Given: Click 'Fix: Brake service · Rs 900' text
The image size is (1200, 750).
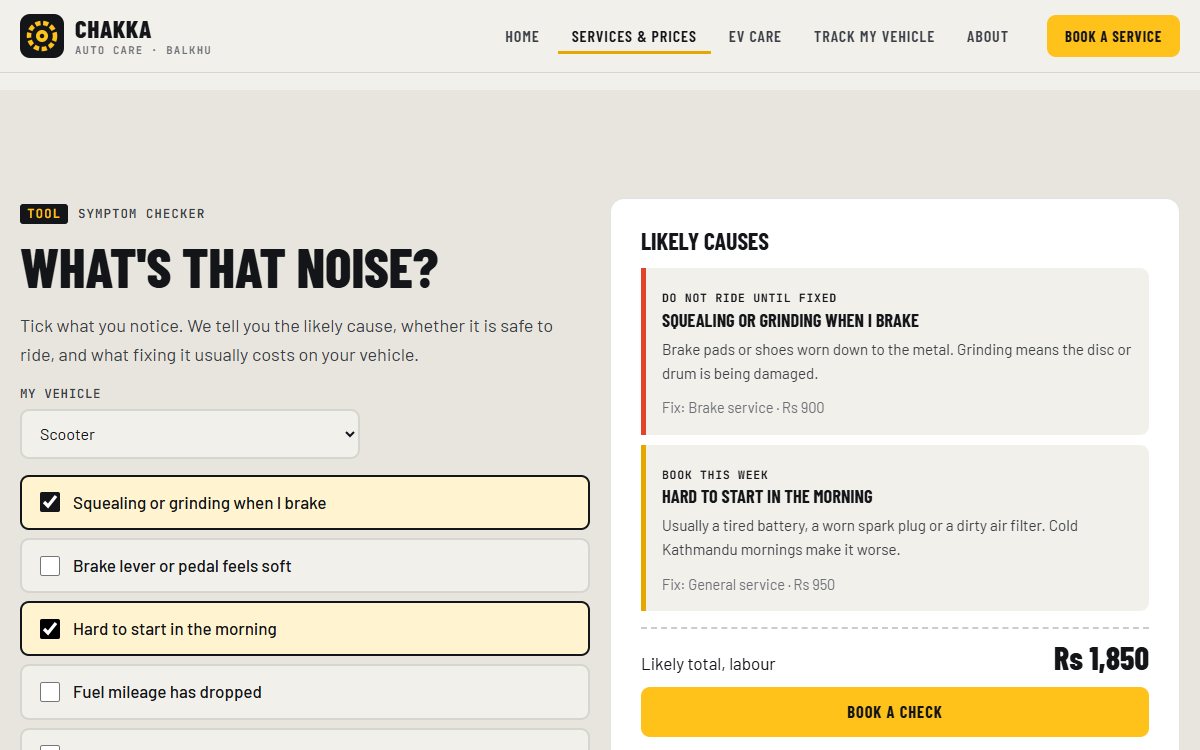Looking at the screenshot, I should 743,408.
